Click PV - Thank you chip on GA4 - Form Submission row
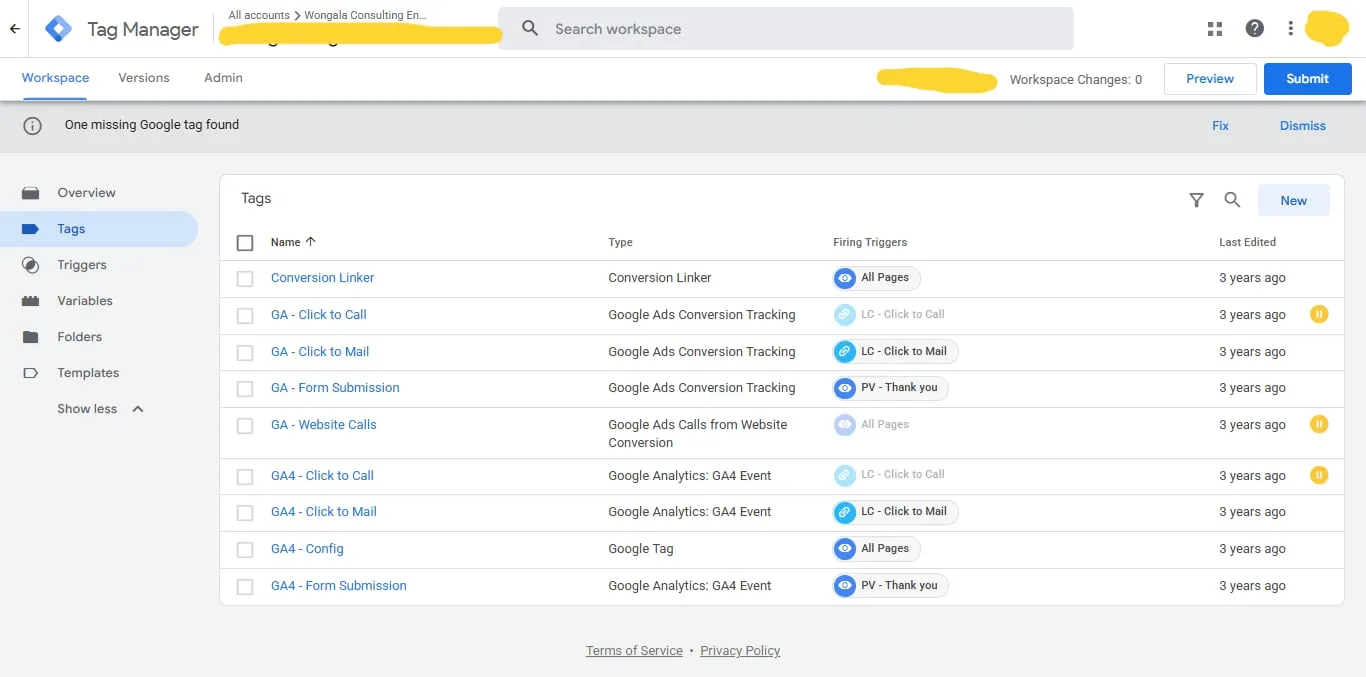The height and width of the screenshot is (677, 1366). [890, 586]
